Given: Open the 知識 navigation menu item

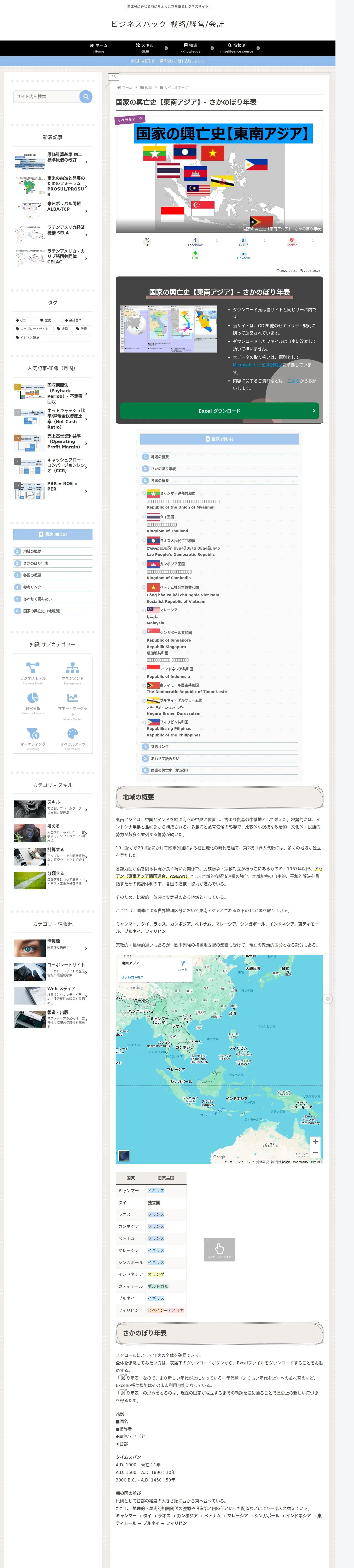Looking at the screenshot, I should [190, 48].
